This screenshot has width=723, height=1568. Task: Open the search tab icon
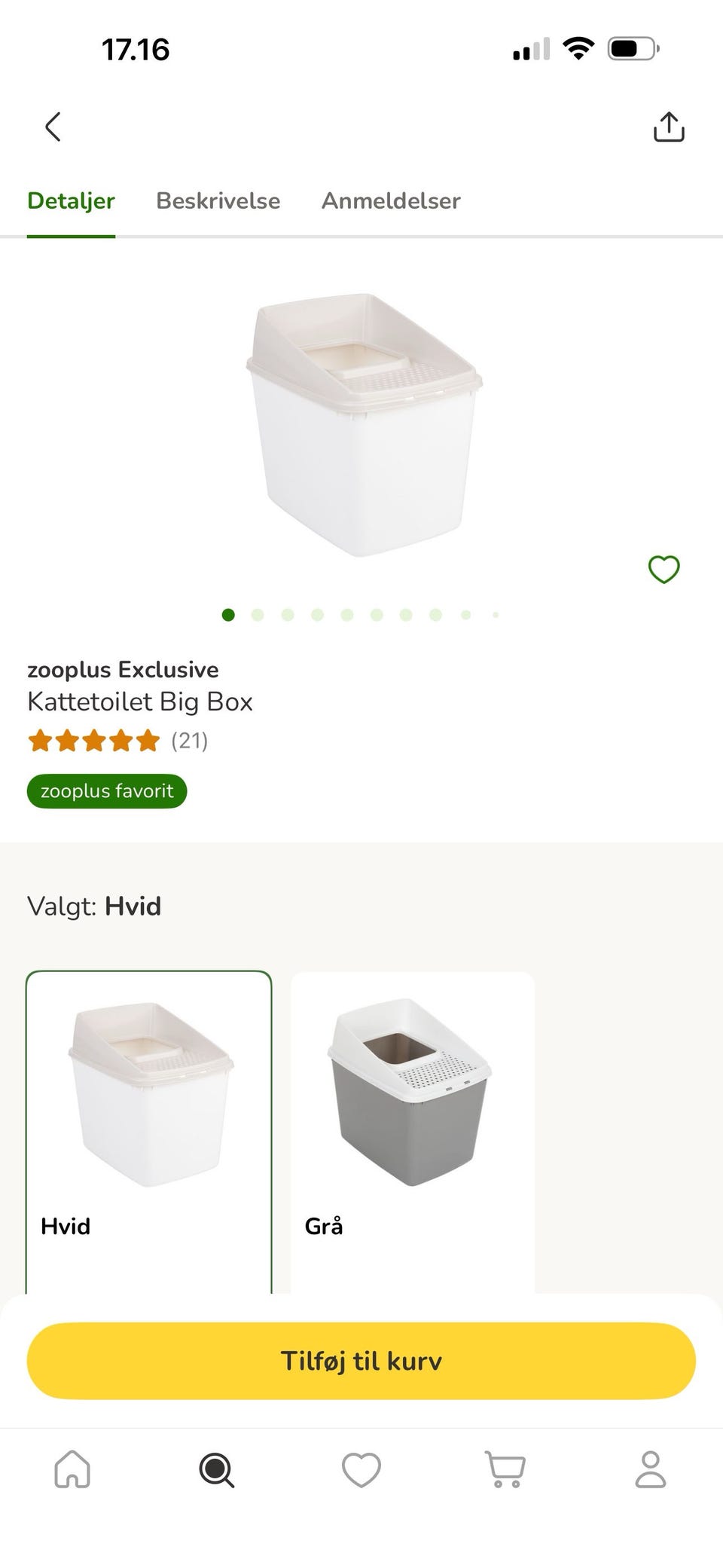click(x=217, y=1469)
